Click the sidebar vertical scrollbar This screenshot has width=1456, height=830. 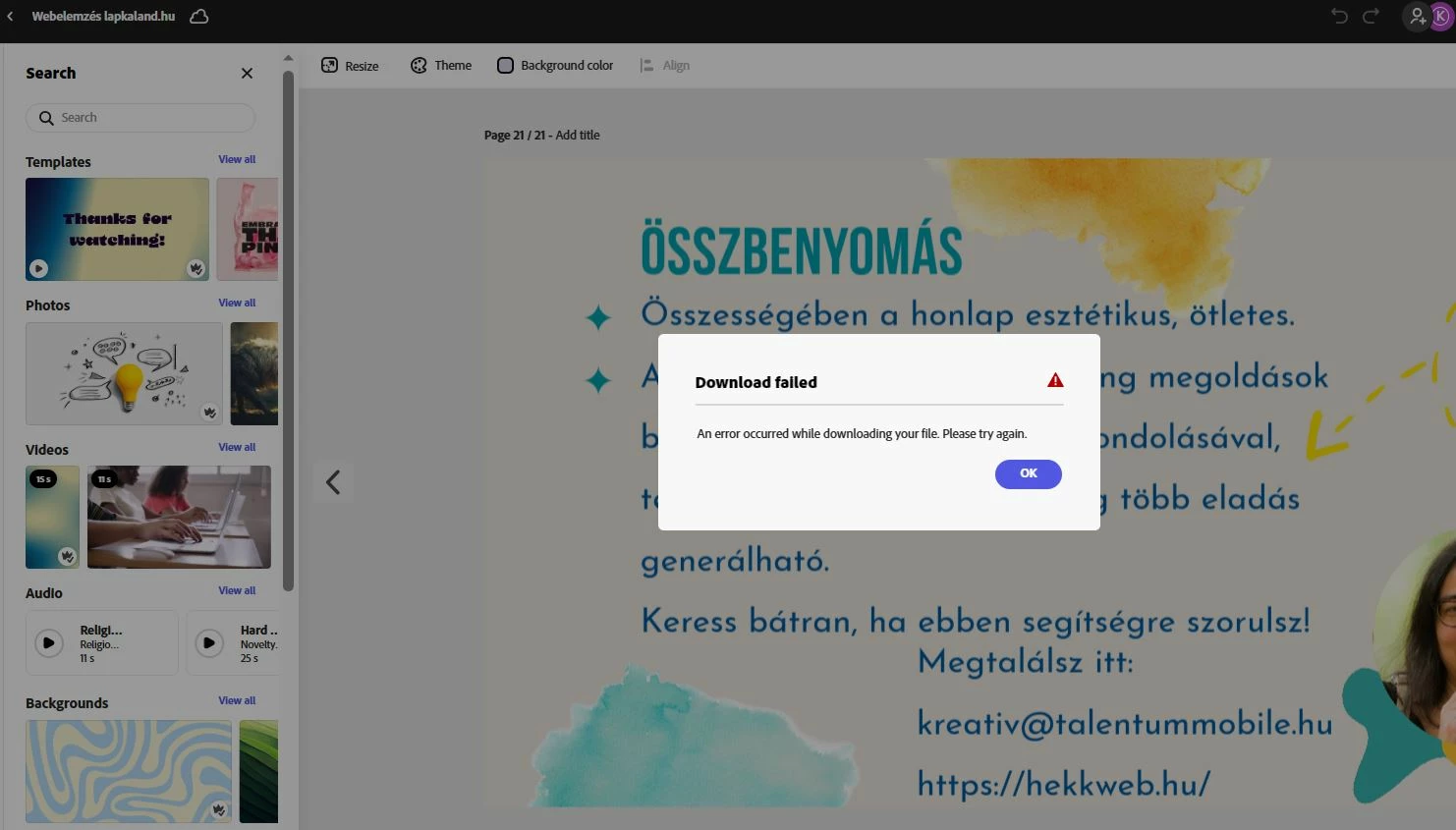(288, 330)
